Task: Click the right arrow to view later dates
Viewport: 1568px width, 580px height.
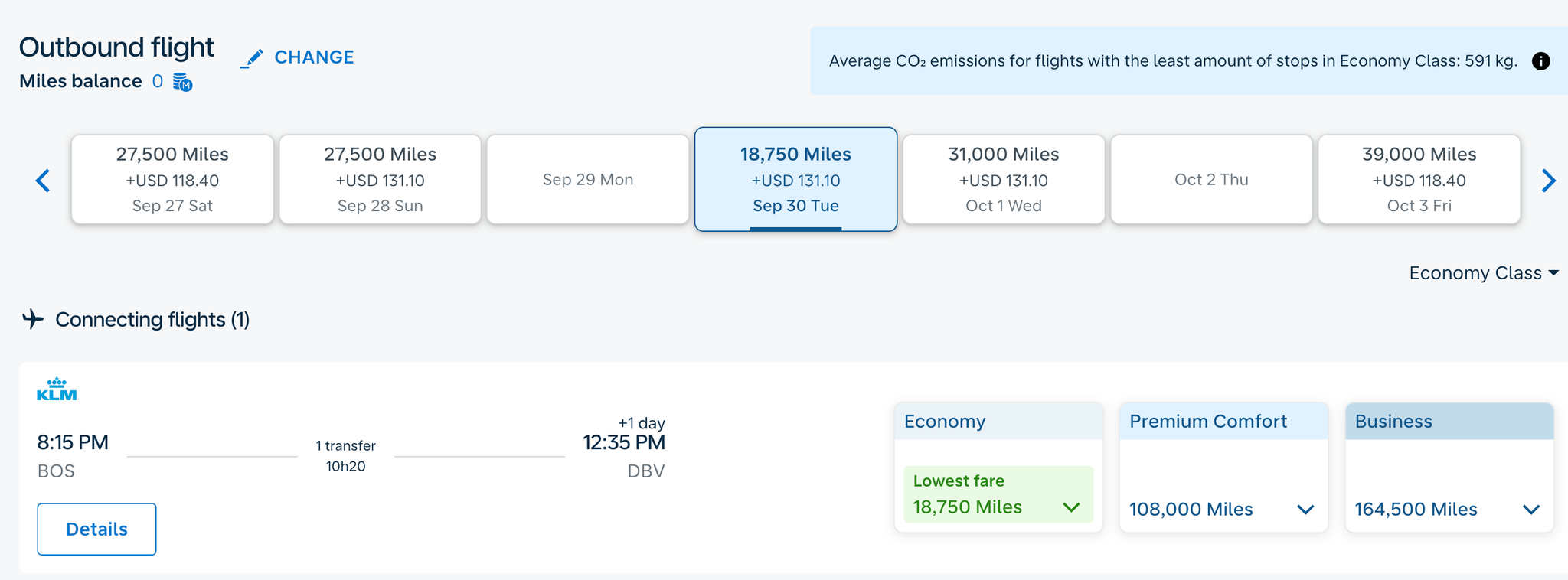Action: click(x=1549, y=181)
